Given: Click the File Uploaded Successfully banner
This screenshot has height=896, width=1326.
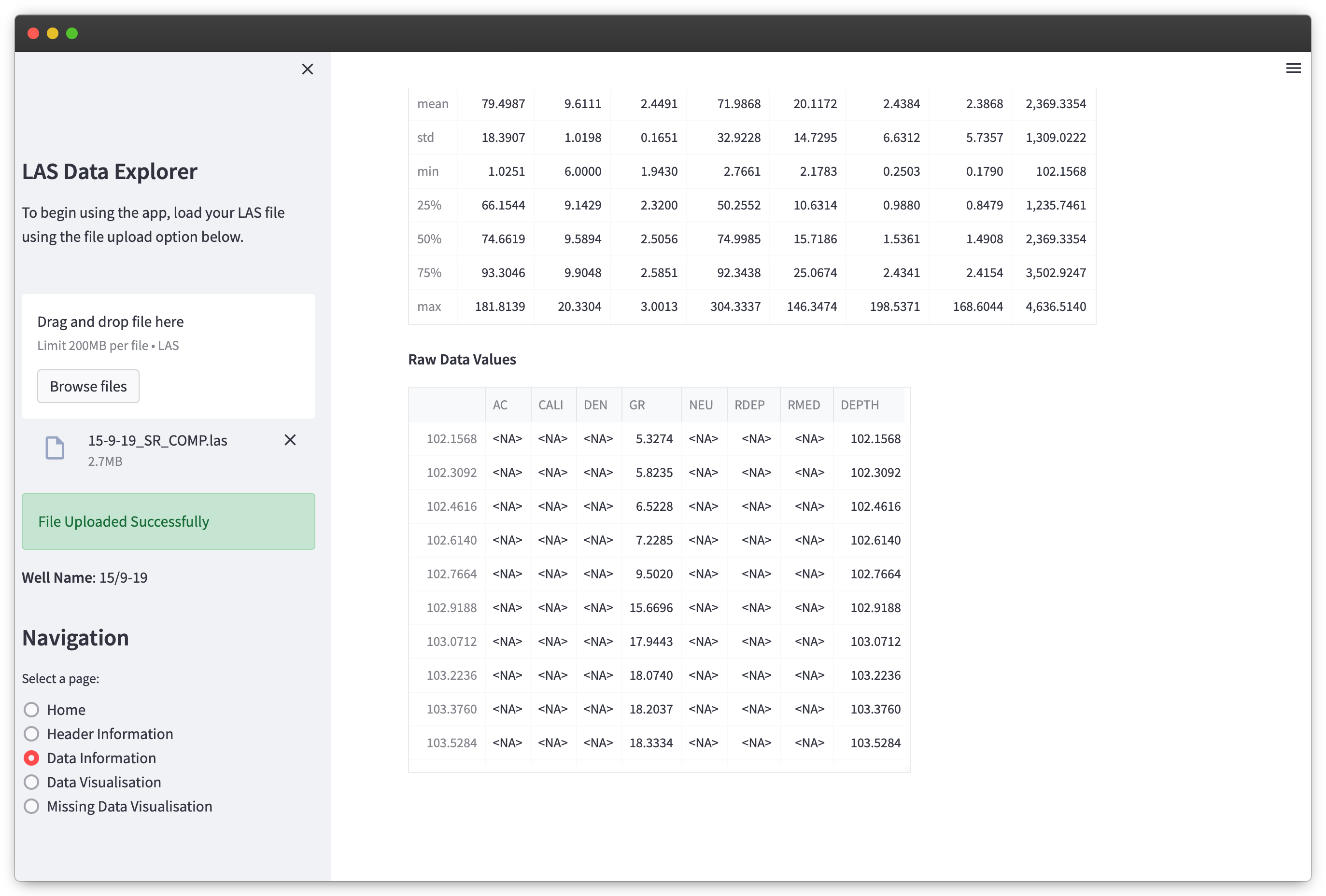Looking at the screenshot, I should pyautogui.click(x=169, y=521).
